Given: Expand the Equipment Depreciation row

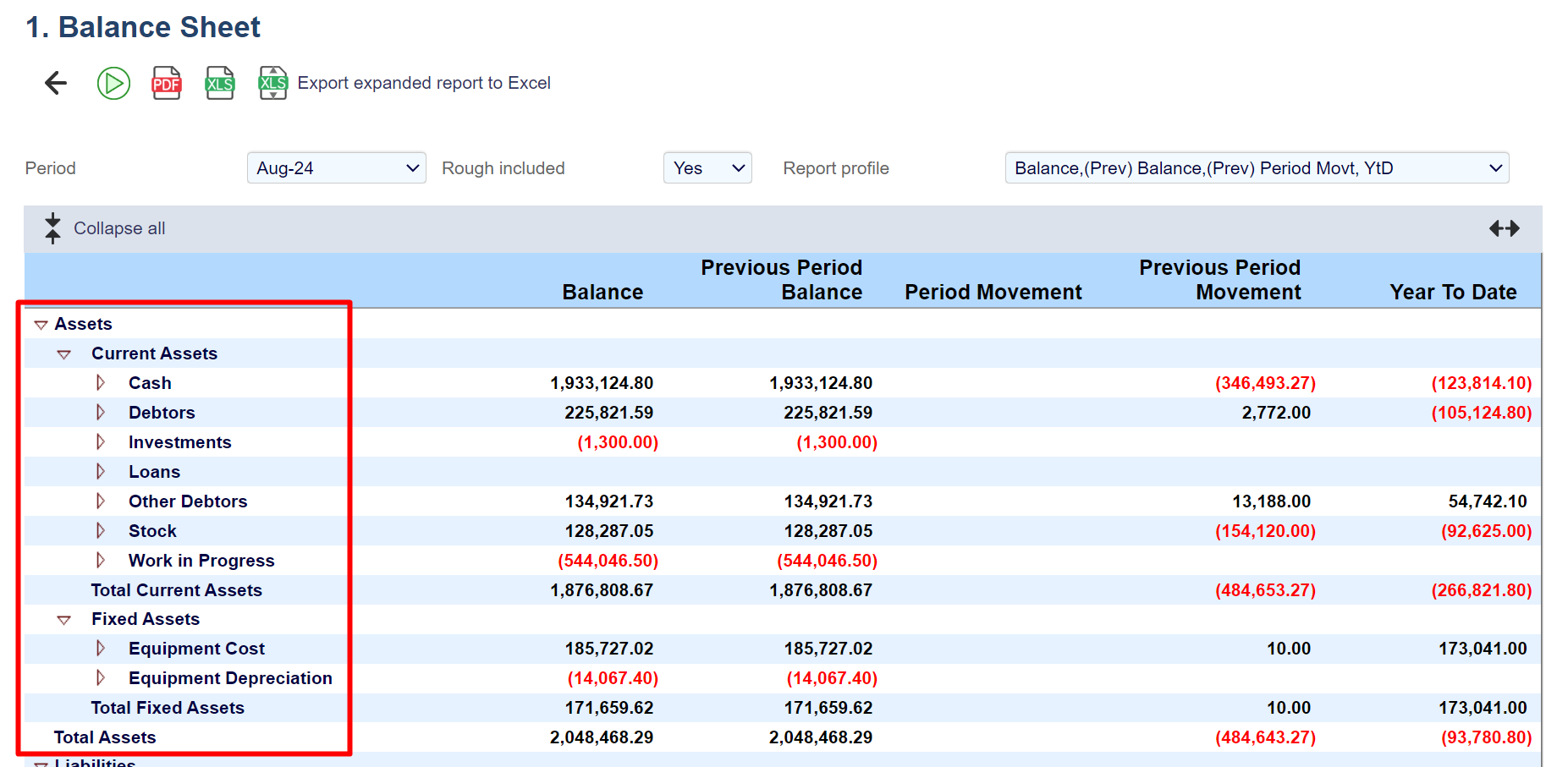Looking at the screenshot, I should tap(101, 678).
